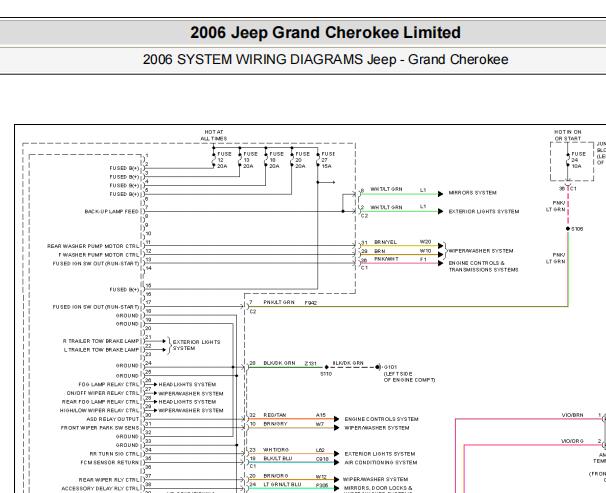Click the BRN/ORG wire color label
This screenshot has height=493, width=606.
(x=276, y=476)
